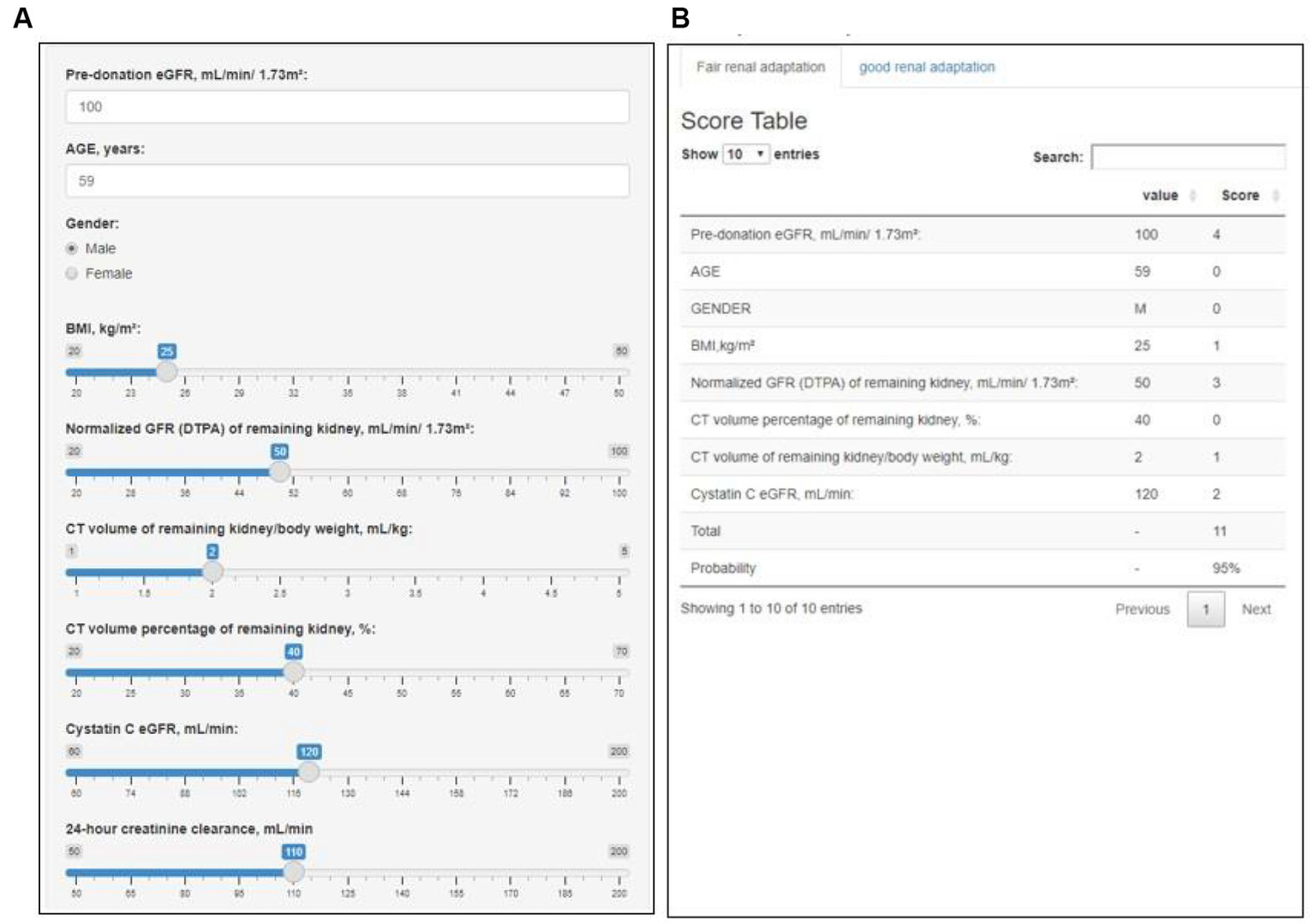Click the Score Table search box
Screen dimensions: 1315x924
pos(1187,158)
